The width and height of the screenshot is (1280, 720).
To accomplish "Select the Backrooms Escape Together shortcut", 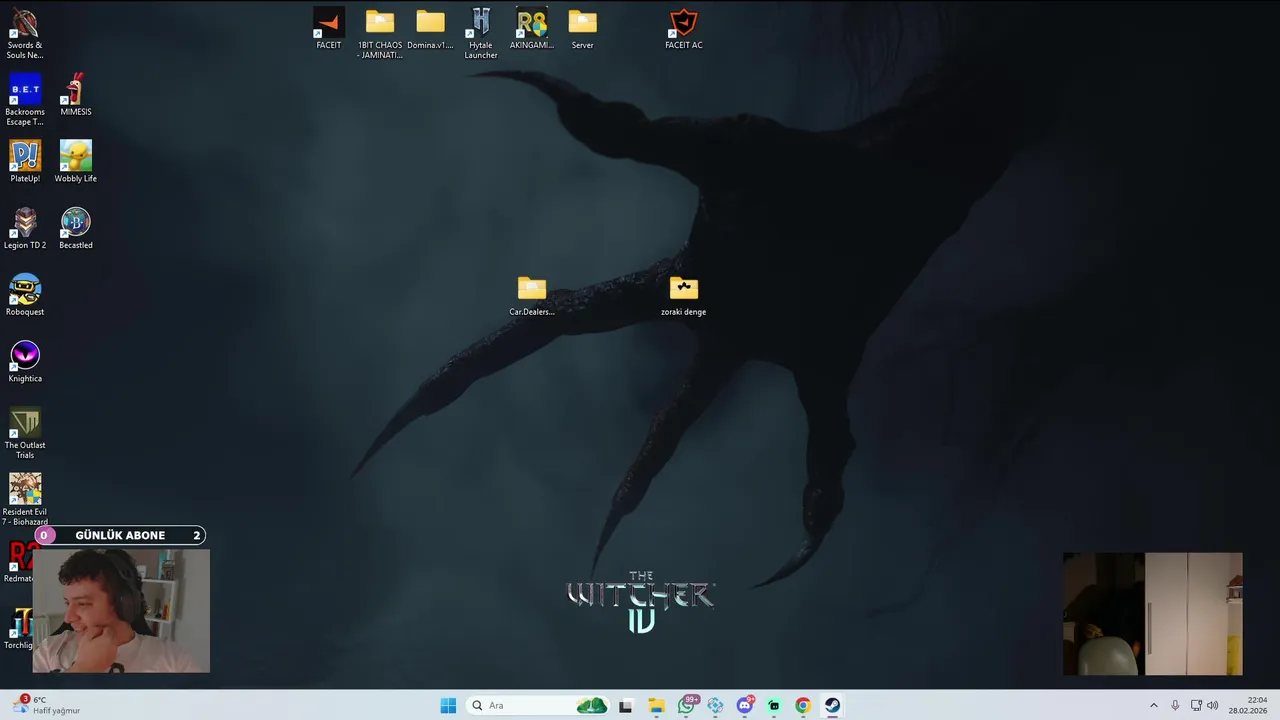I will [x=25, y=100].
